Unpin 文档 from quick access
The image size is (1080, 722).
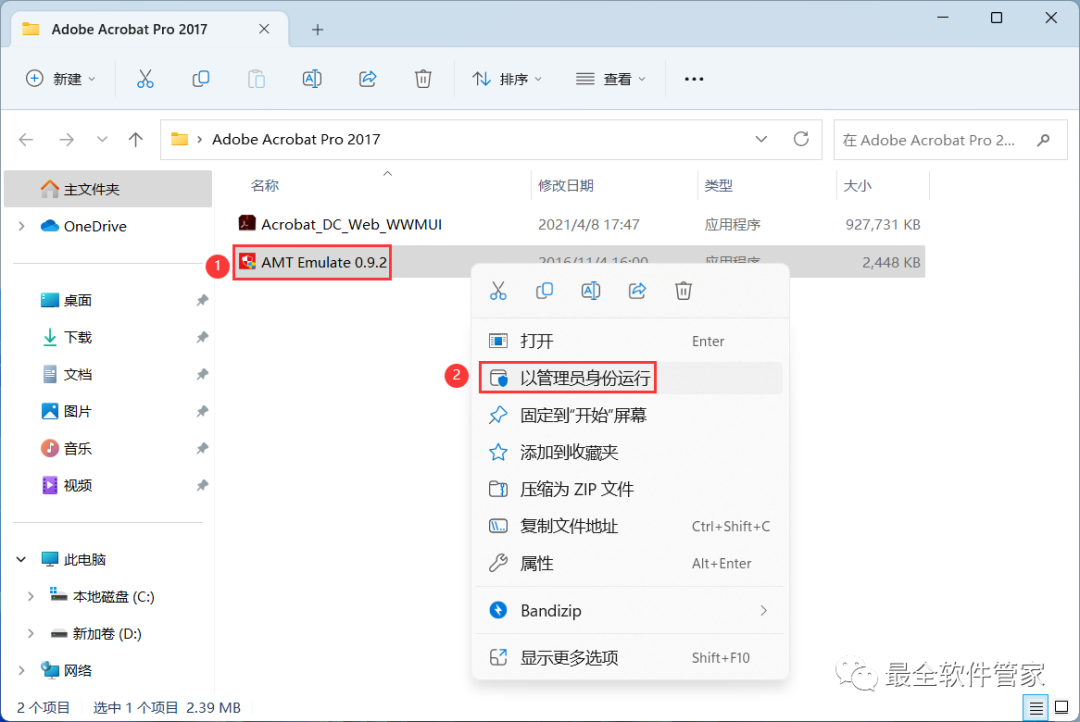click(202, 374)
